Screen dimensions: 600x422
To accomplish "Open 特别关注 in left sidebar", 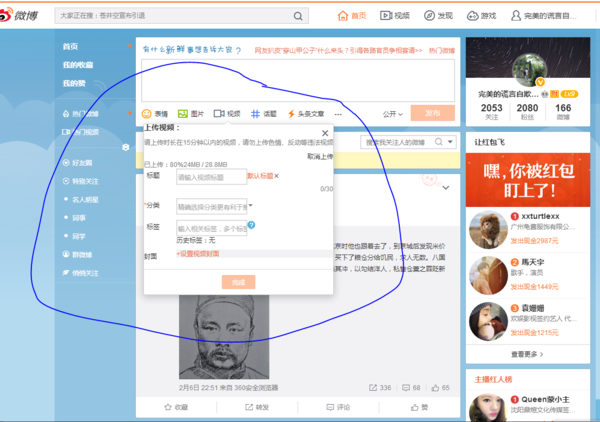I will tap(81, 181).
